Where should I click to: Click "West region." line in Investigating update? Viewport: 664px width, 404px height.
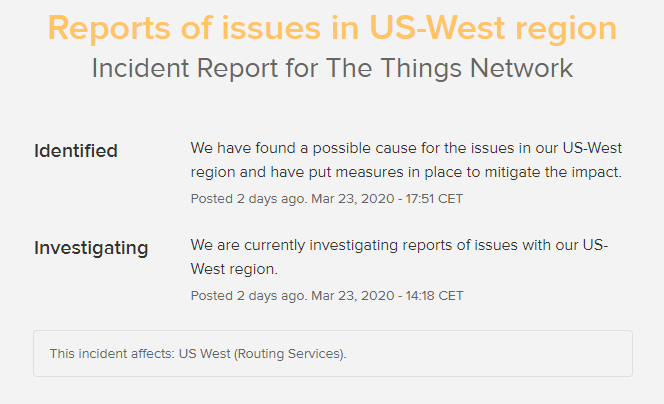[x=234, y=269]
